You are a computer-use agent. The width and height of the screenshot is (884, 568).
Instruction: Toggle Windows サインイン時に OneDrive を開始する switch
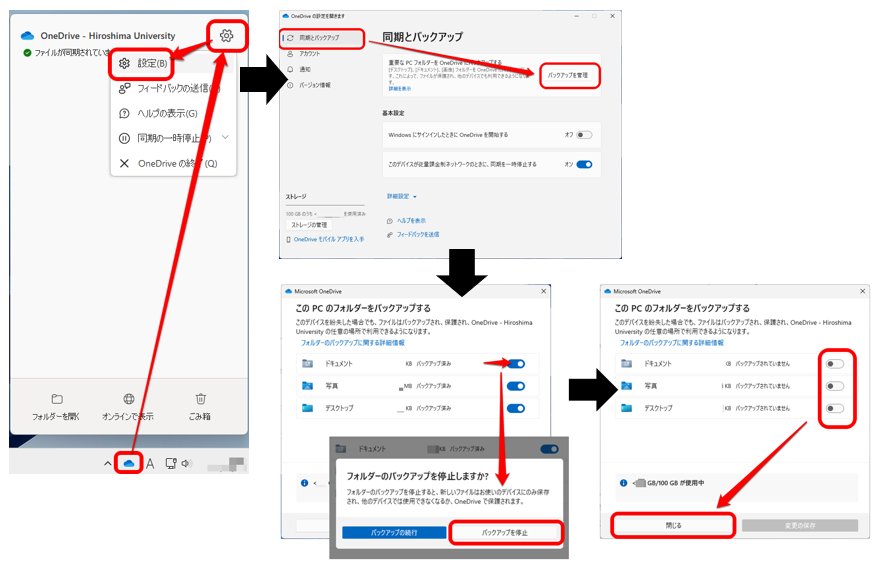click(584, 135)
